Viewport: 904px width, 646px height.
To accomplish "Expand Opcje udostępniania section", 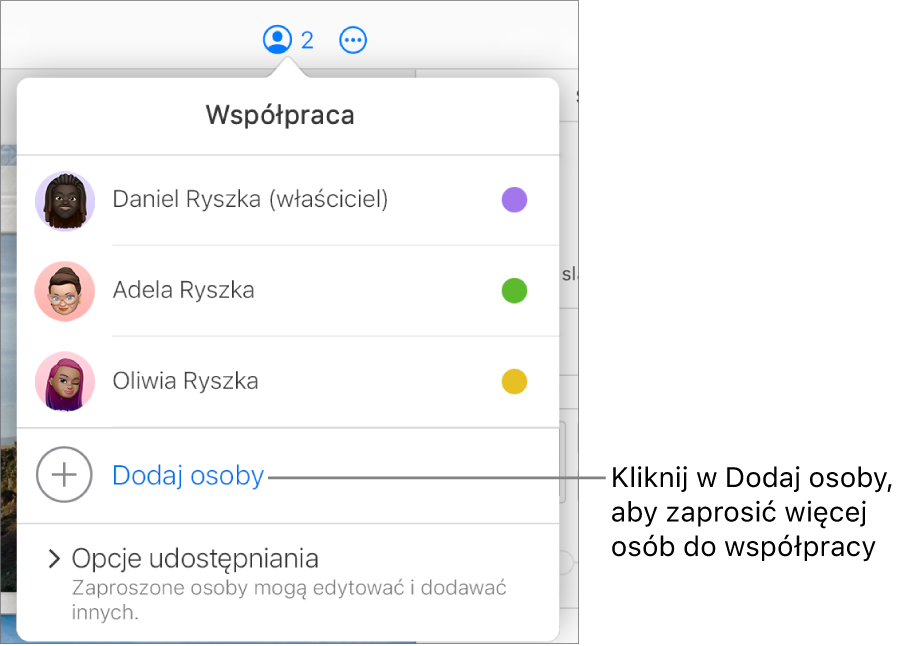I will tap(195, 559).
